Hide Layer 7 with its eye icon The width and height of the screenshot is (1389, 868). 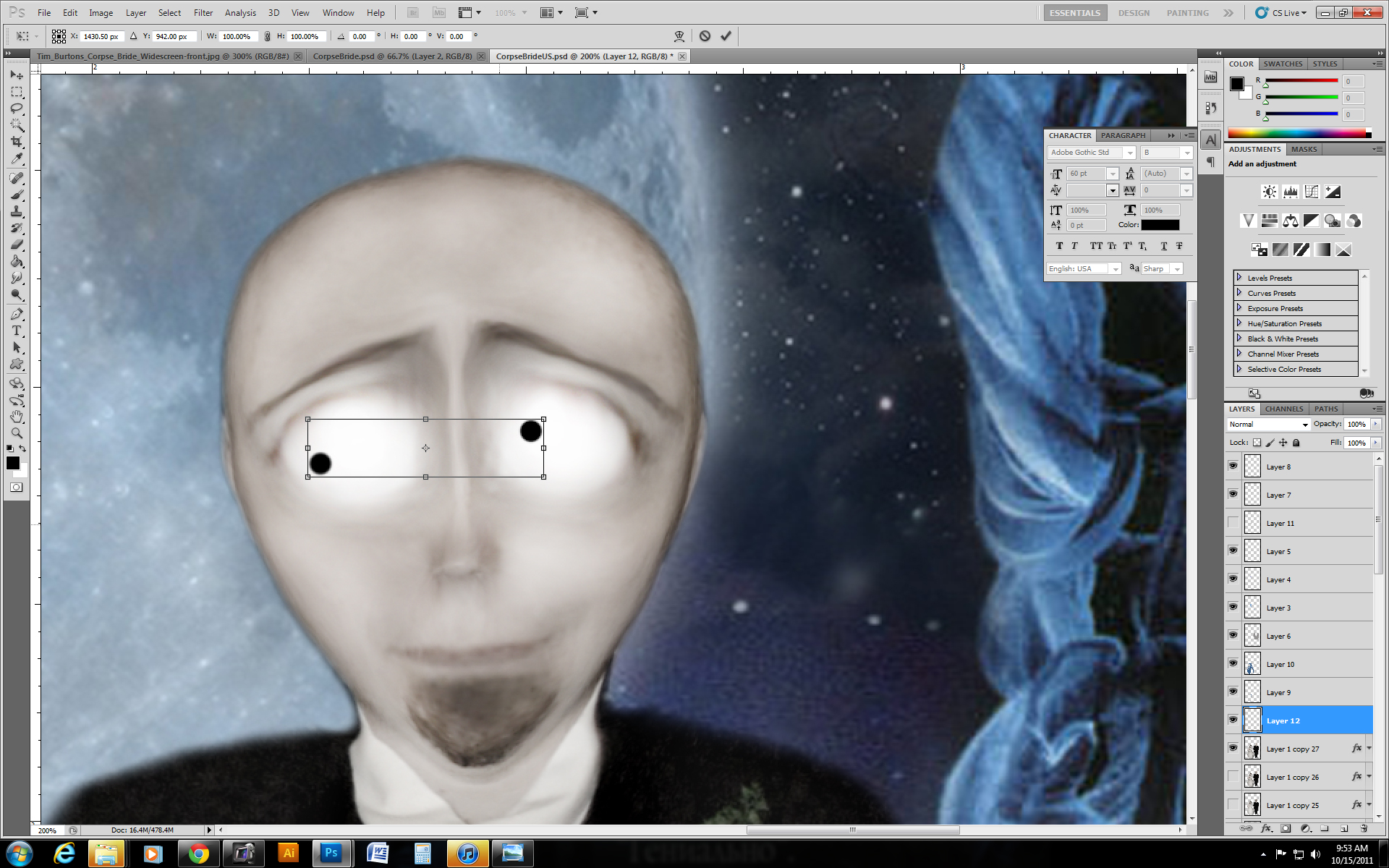pyautogui.click(x=1233, y=495)
